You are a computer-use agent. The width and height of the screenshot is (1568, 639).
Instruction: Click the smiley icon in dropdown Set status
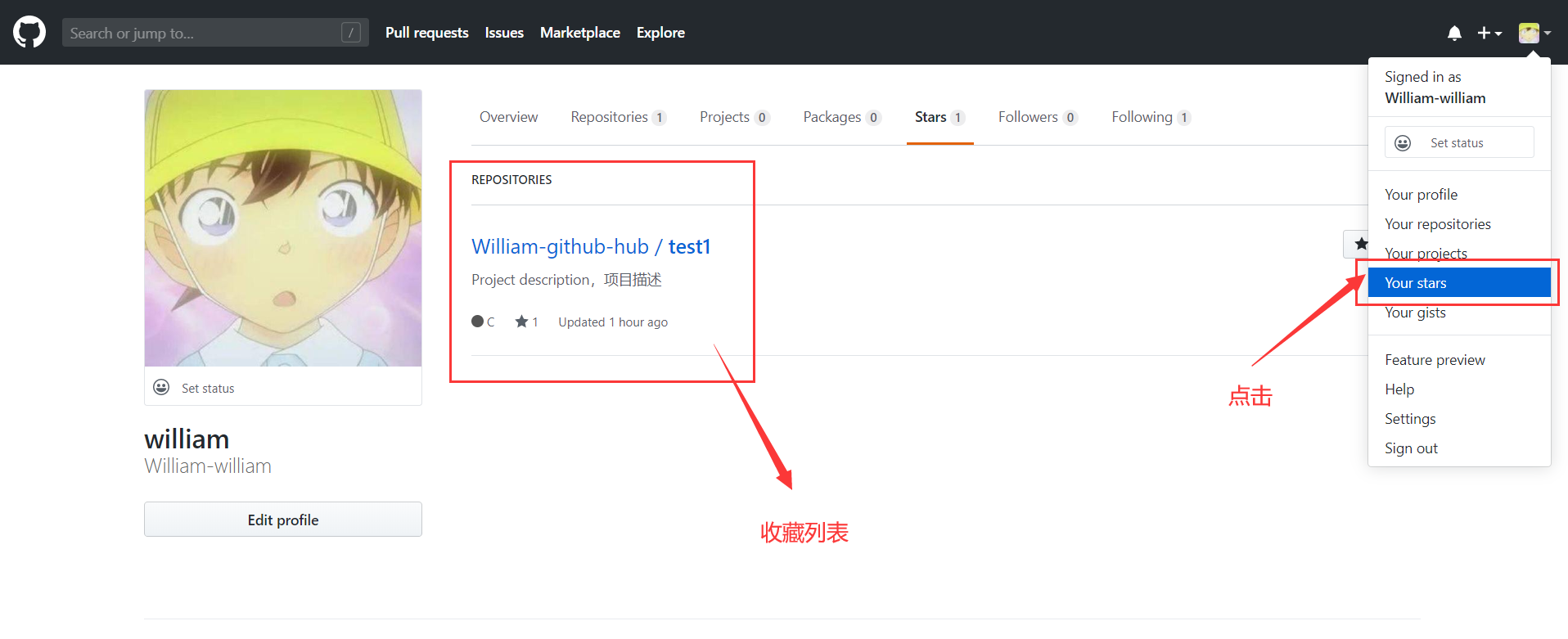1403,143
